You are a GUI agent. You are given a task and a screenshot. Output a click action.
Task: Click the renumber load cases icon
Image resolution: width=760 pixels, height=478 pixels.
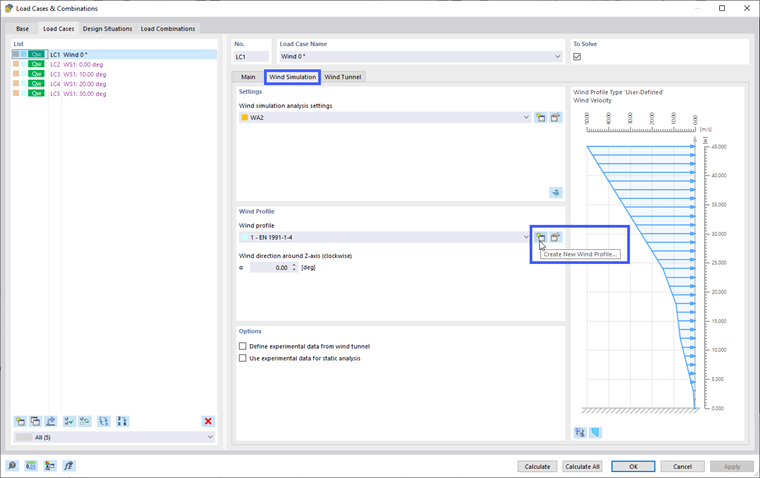point(104,421)
